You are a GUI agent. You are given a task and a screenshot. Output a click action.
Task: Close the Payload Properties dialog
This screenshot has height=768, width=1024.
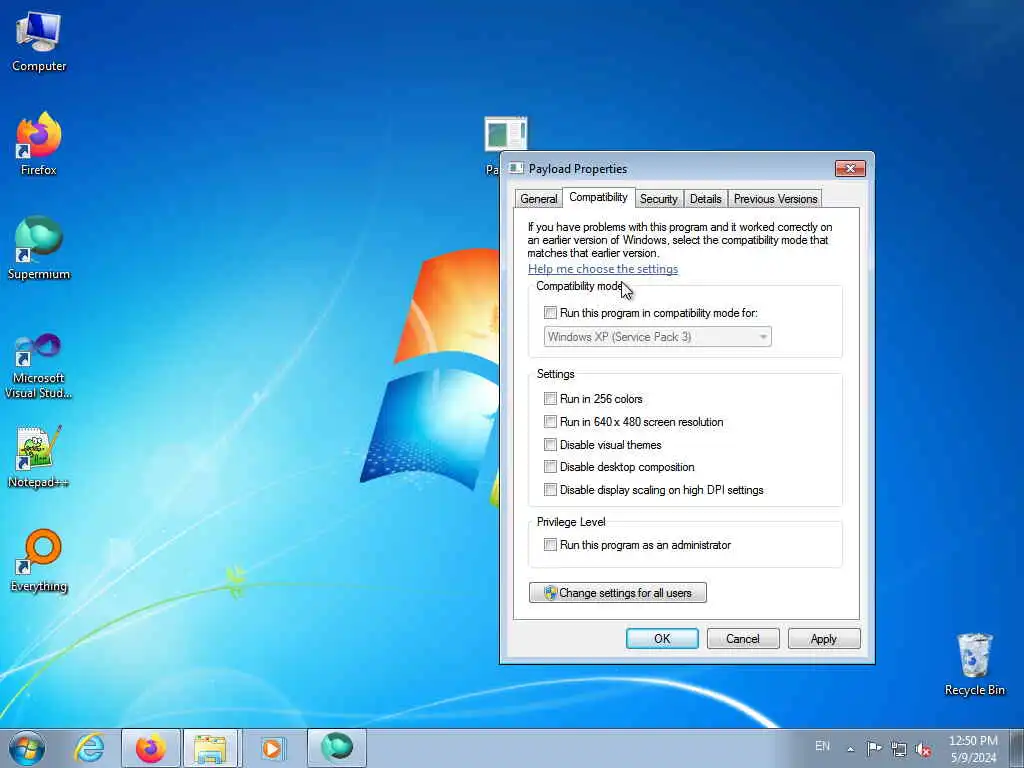[850, 168]
